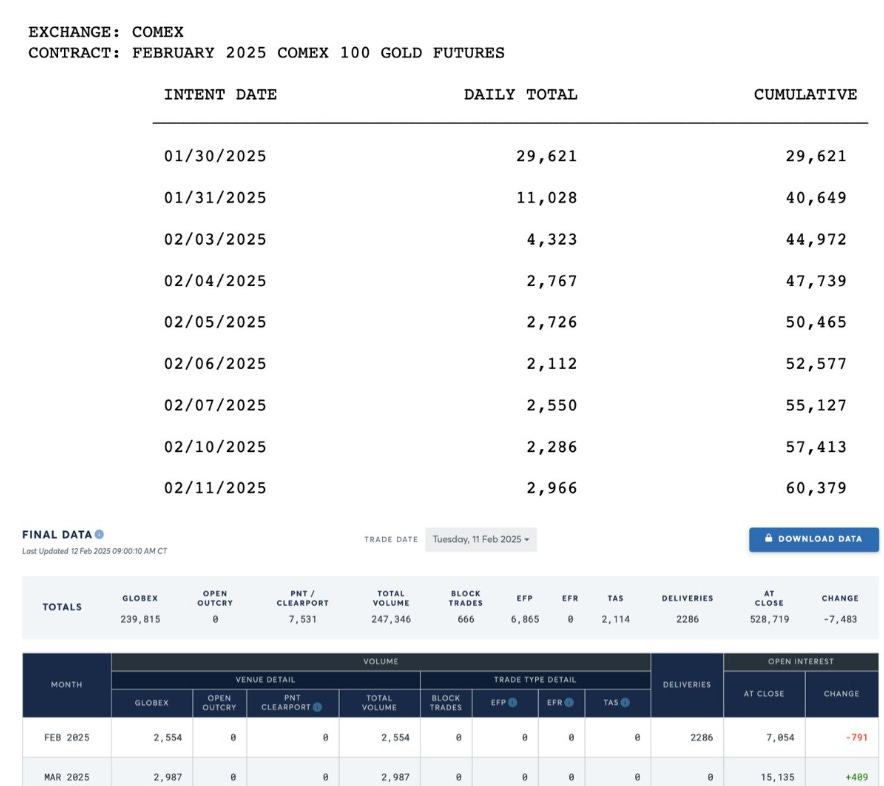Click the Month column header

[66, 684]
